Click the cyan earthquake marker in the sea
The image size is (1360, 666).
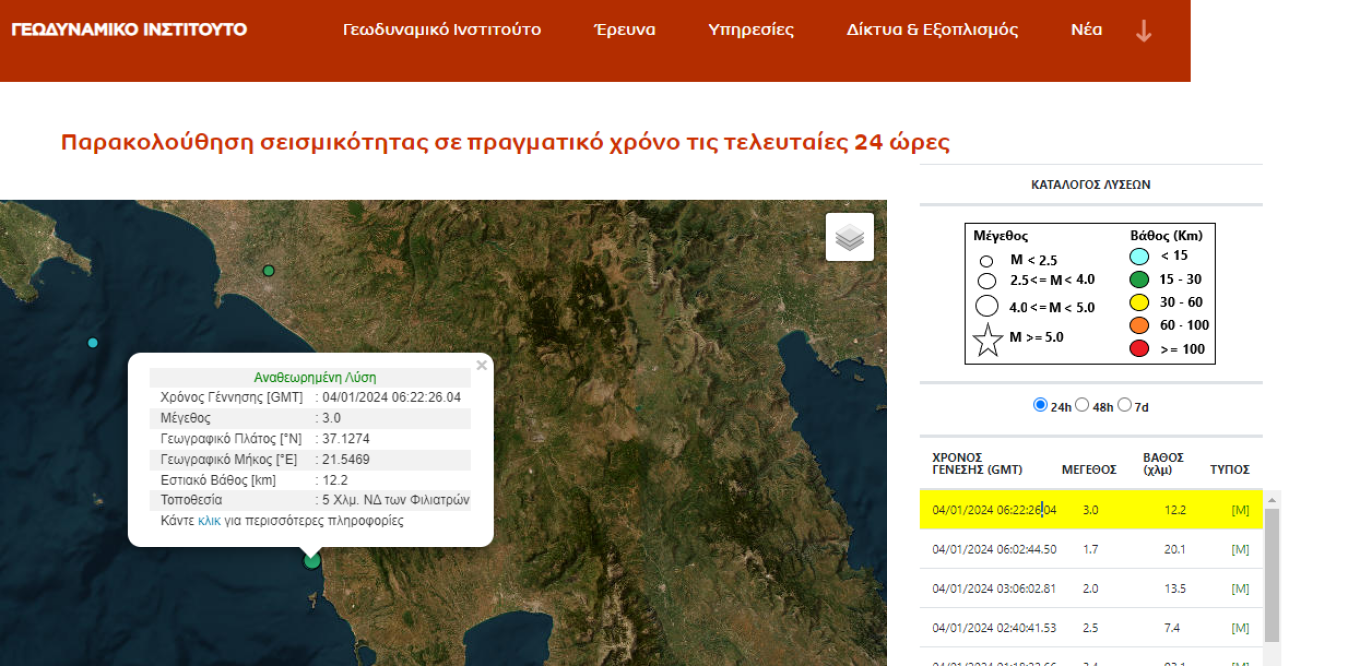tap(93, 343)
